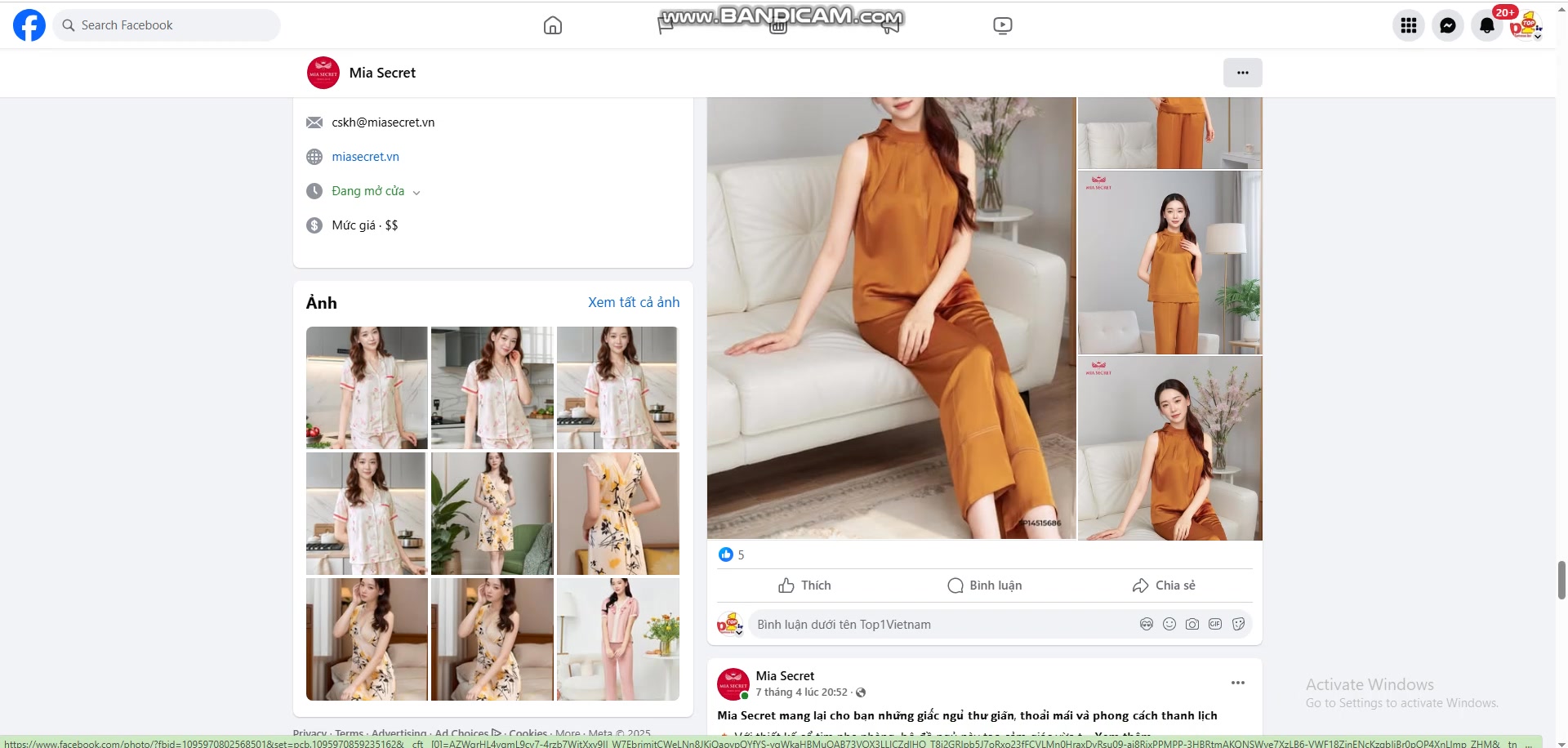Click the Bình luận comment button
The height and width of the screenshot is (748, 1568).
[x=984, y=585]
